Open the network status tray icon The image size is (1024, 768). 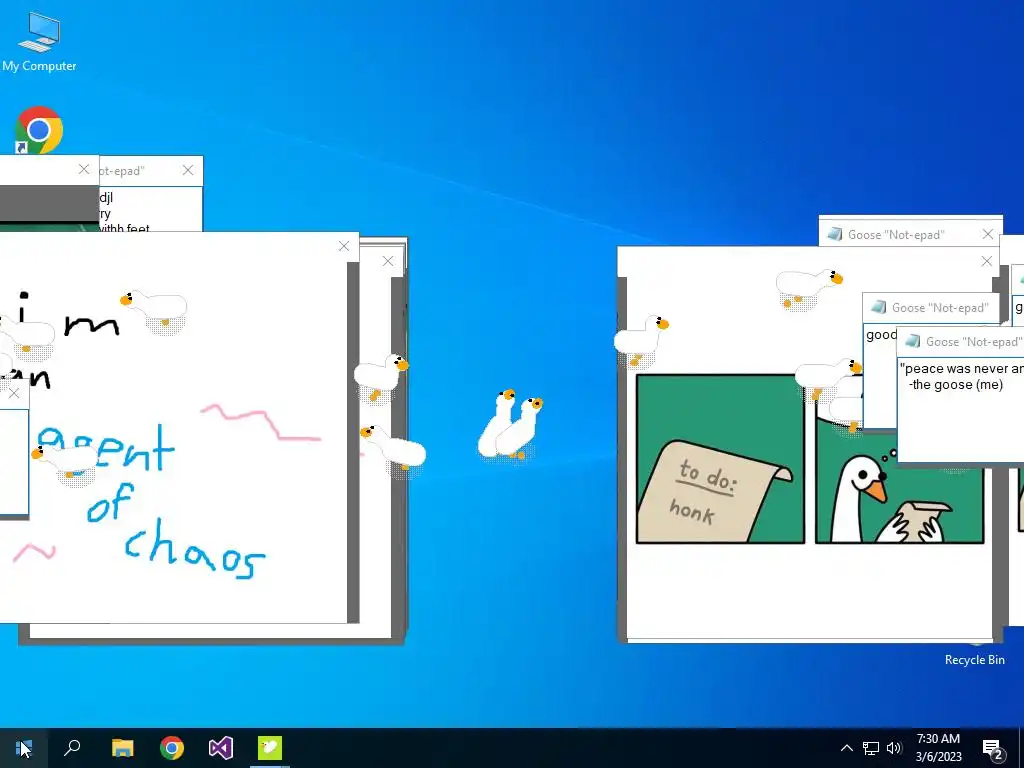(871, 748)
